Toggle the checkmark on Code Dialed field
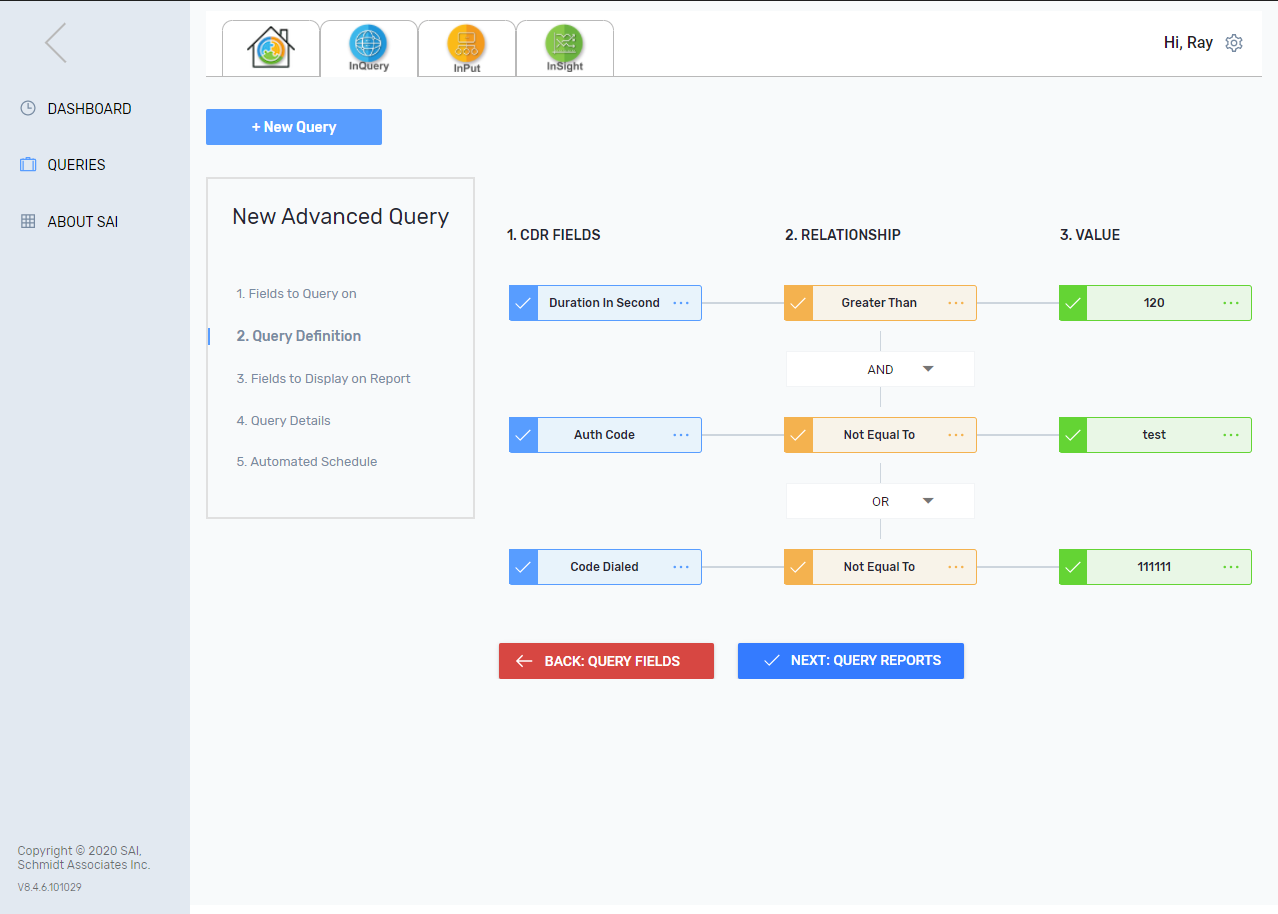 (523, 567)
